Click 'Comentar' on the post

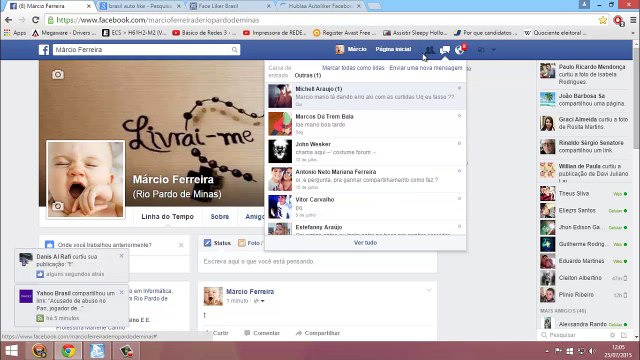coord(262,333)
